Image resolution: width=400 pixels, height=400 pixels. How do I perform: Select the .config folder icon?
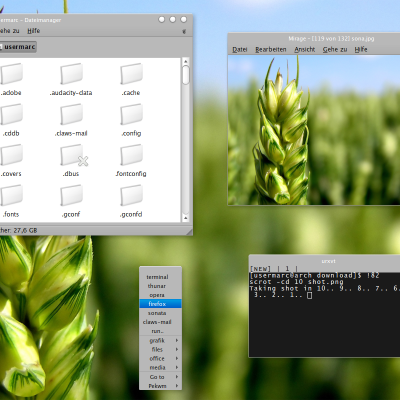coord(131,114)
